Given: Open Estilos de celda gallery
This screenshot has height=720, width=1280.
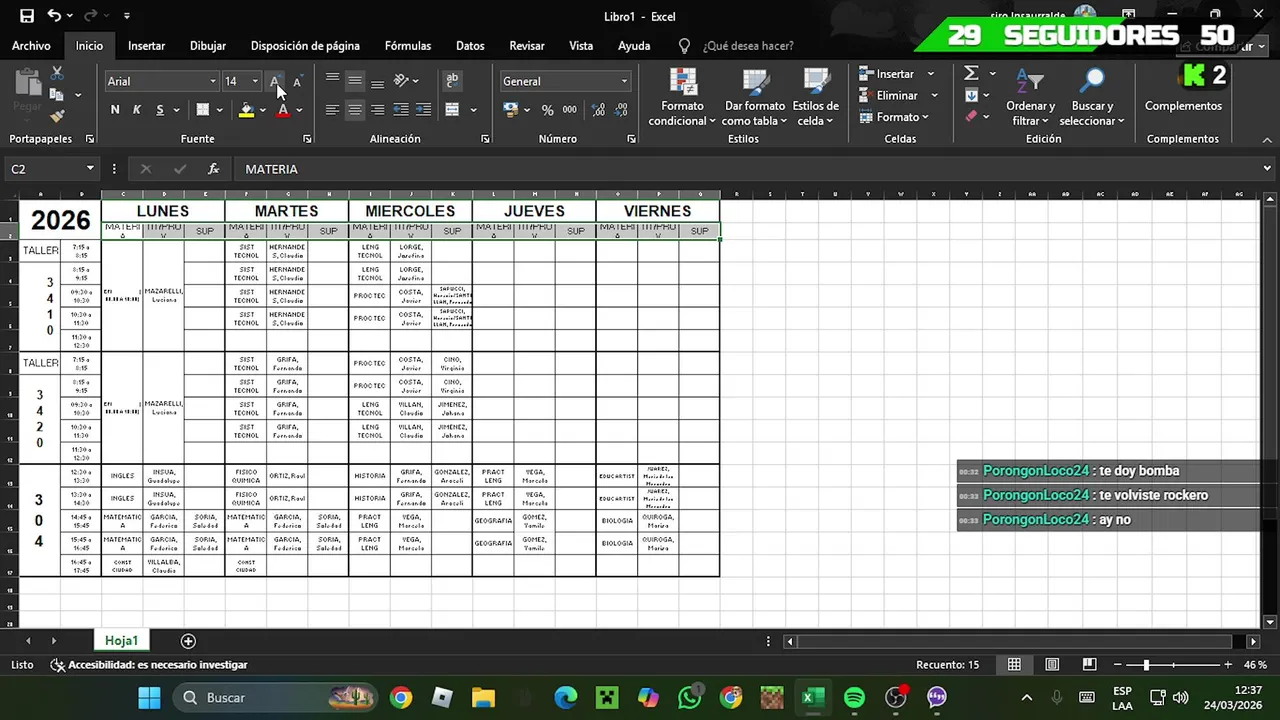Looking at the screenshot, I should point(816,98).
